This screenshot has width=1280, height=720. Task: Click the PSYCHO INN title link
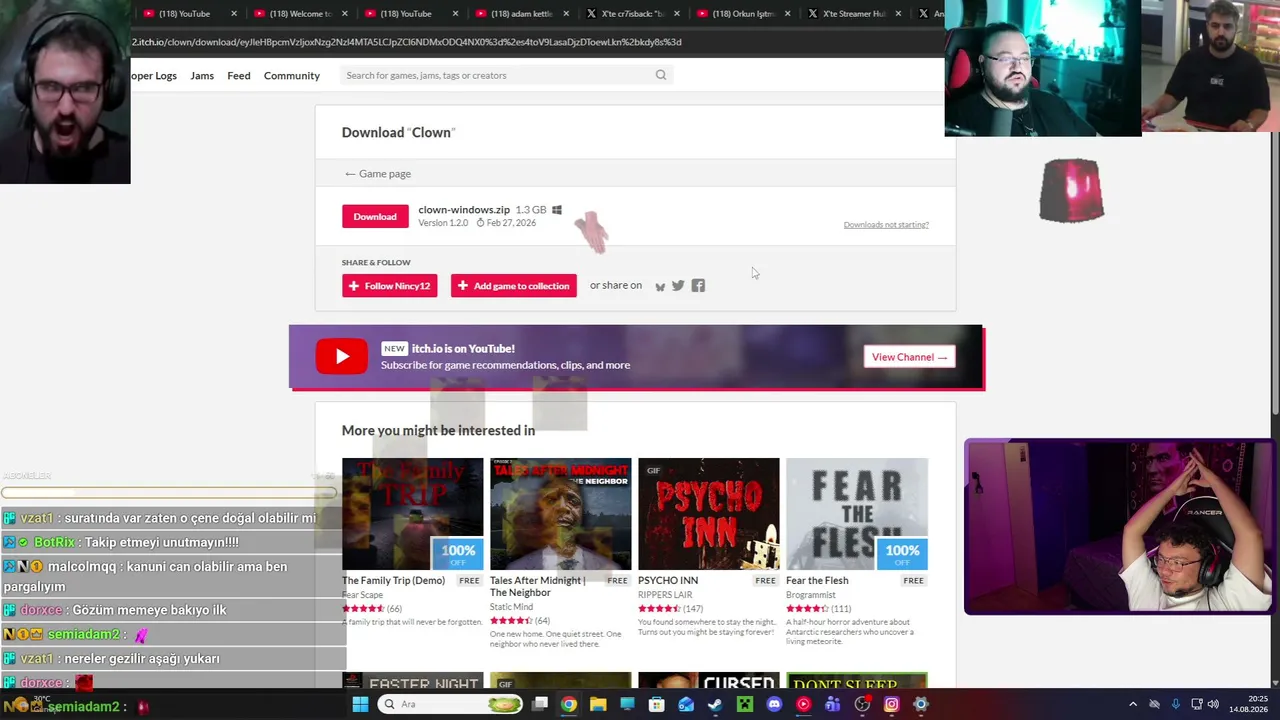pyautogui.click(x=668, y=581)
